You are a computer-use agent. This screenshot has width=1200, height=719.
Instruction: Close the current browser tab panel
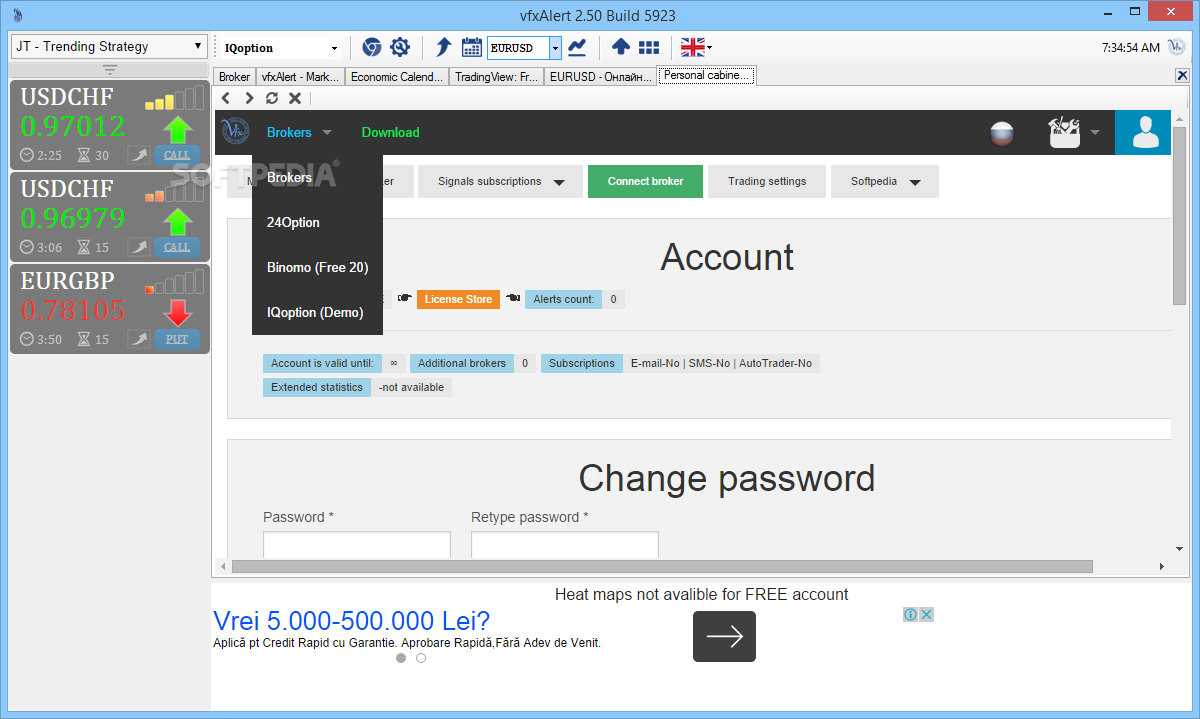pyautogui.click(x=1182, y=76)
